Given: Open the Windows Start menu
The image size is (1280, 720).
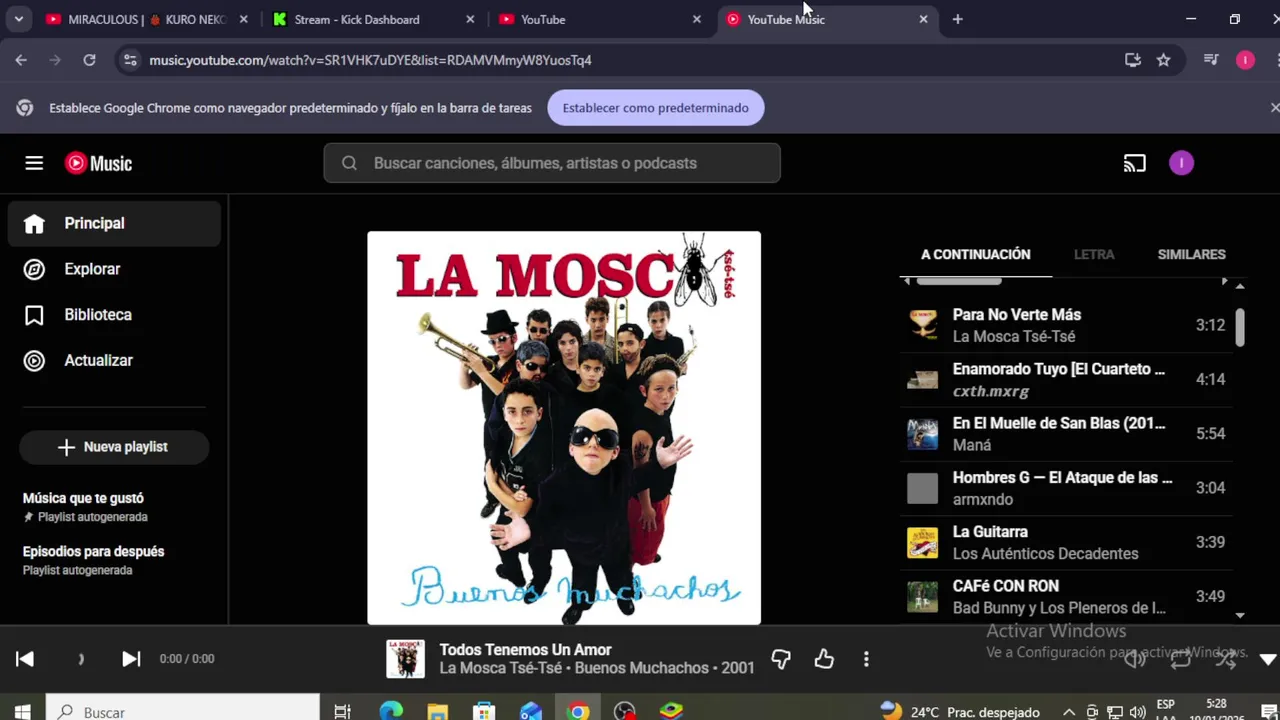Looking at the screenshot, I should point(22,711).
